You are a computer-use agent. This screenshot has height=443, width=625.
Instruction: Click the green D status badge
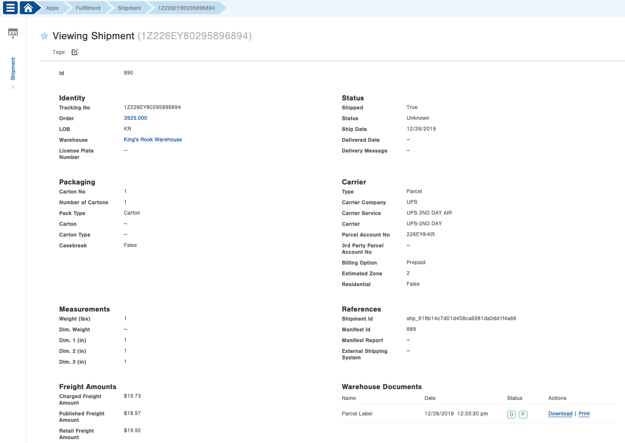tap(511, 414)
